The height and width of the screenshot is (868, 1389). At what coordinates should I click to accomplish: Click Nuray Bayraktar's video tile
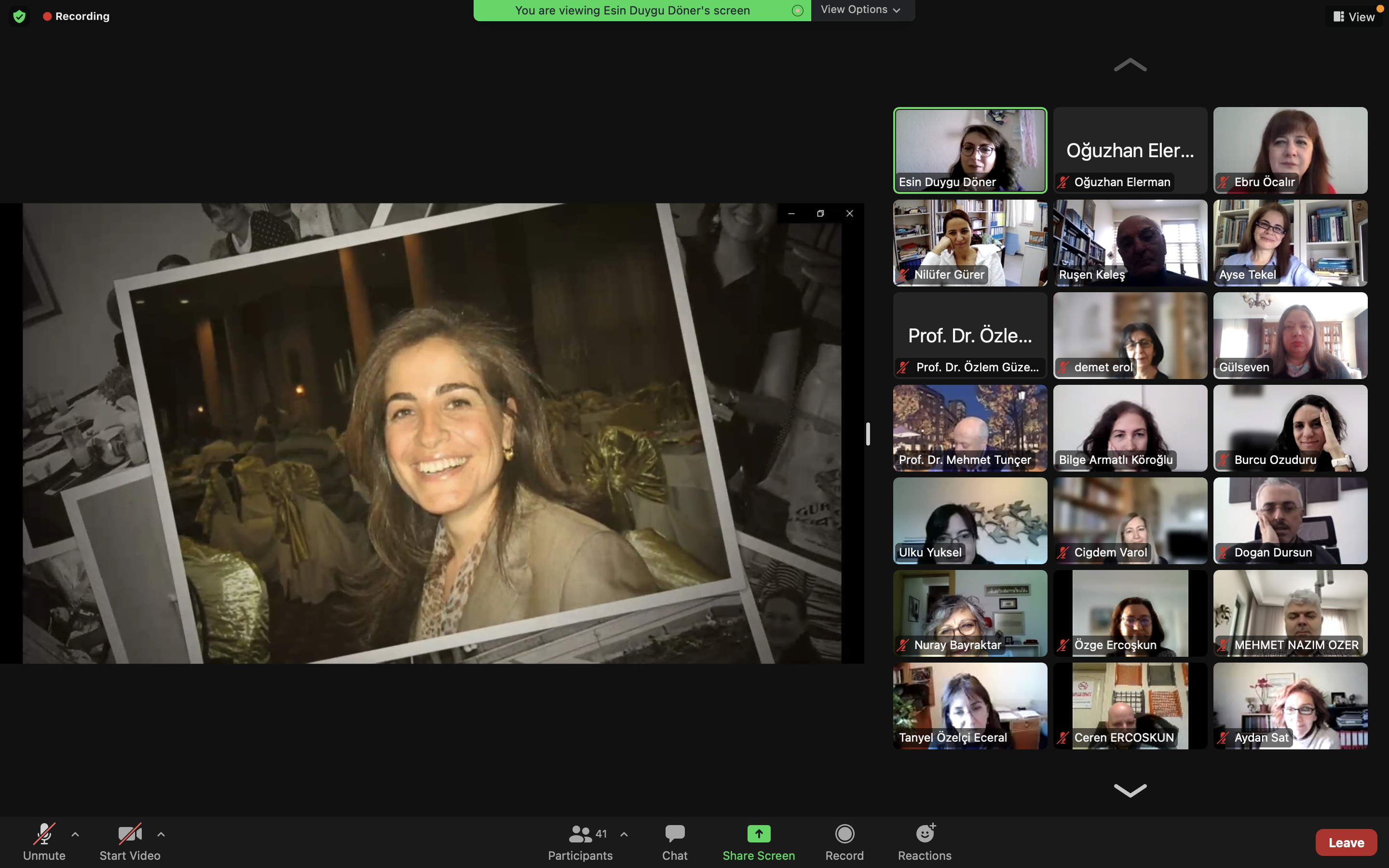point(970,613)
